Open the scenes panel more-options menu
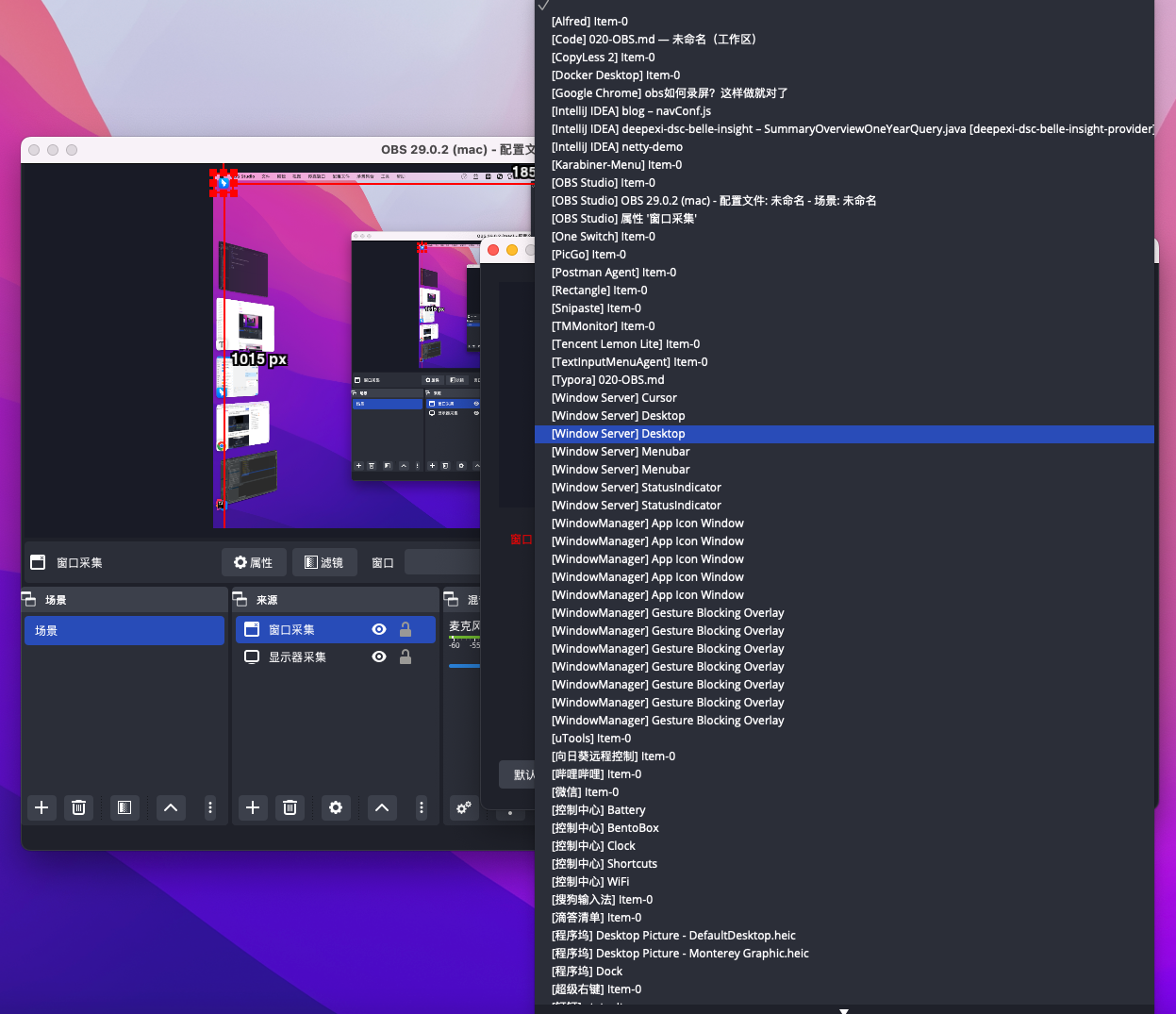Image resolution: width=1176 pixels, height=1014 pixels. point(210,807)
